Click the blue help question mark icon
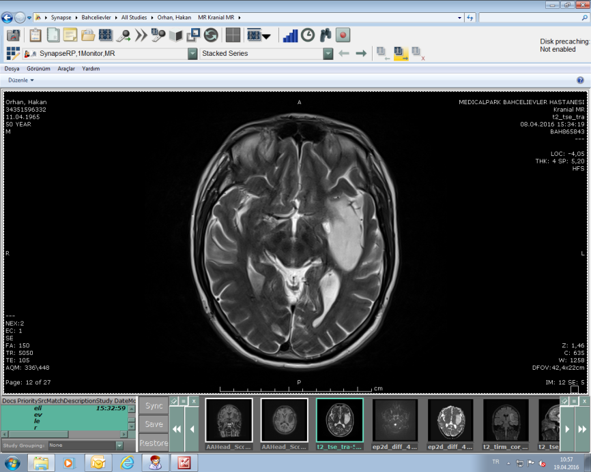591x472 pixels. [580, 80]
